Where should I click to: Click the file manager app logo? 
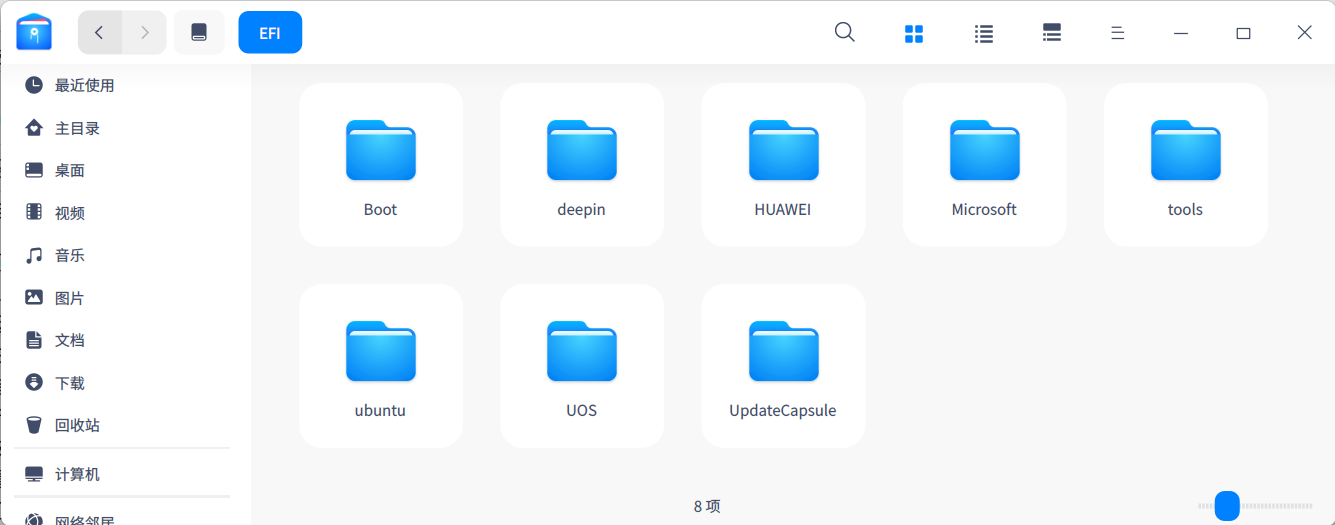coord(34,32)
